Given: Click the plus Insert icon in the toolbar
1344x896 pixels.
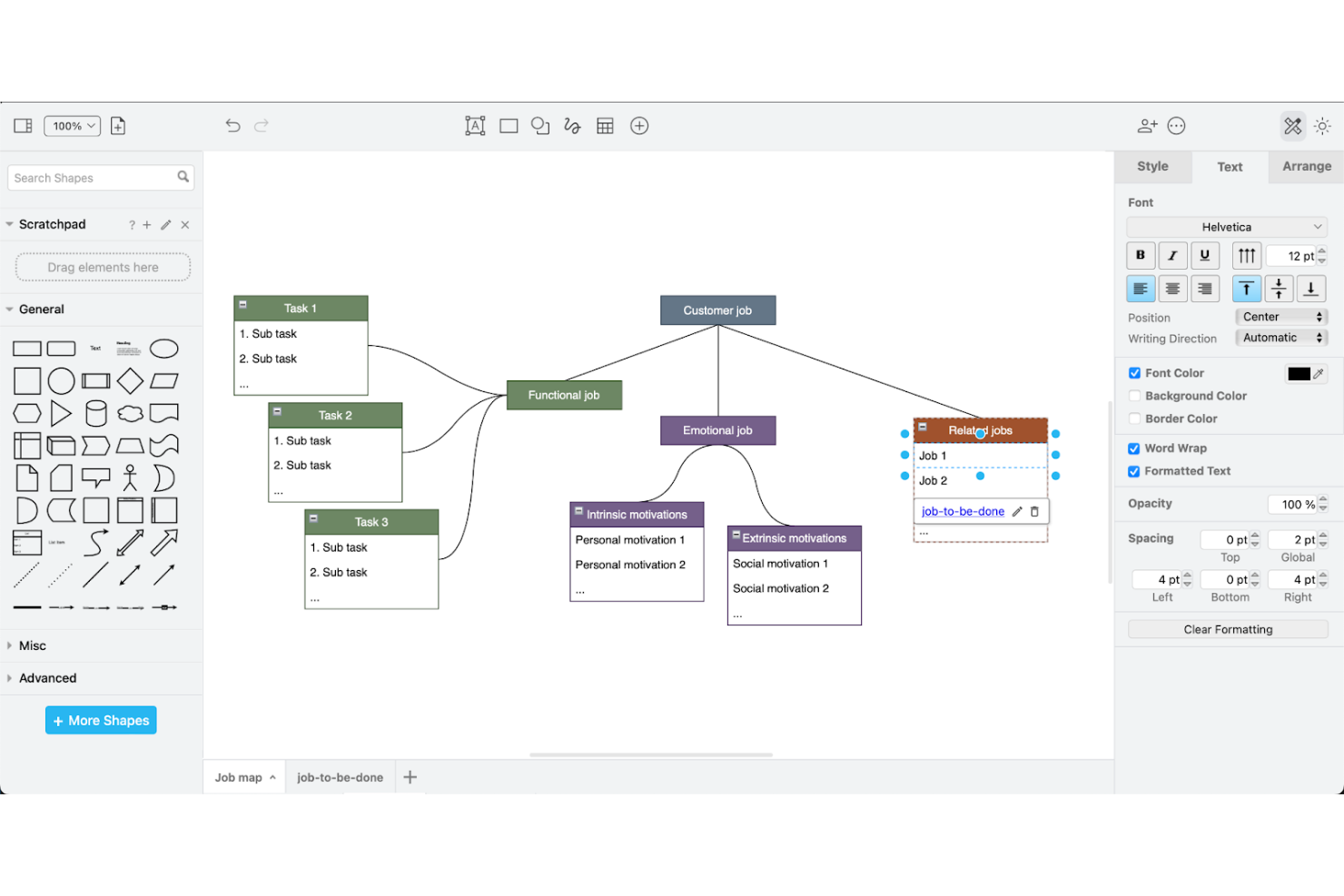Looking at the screenshot, I should 639,126.
